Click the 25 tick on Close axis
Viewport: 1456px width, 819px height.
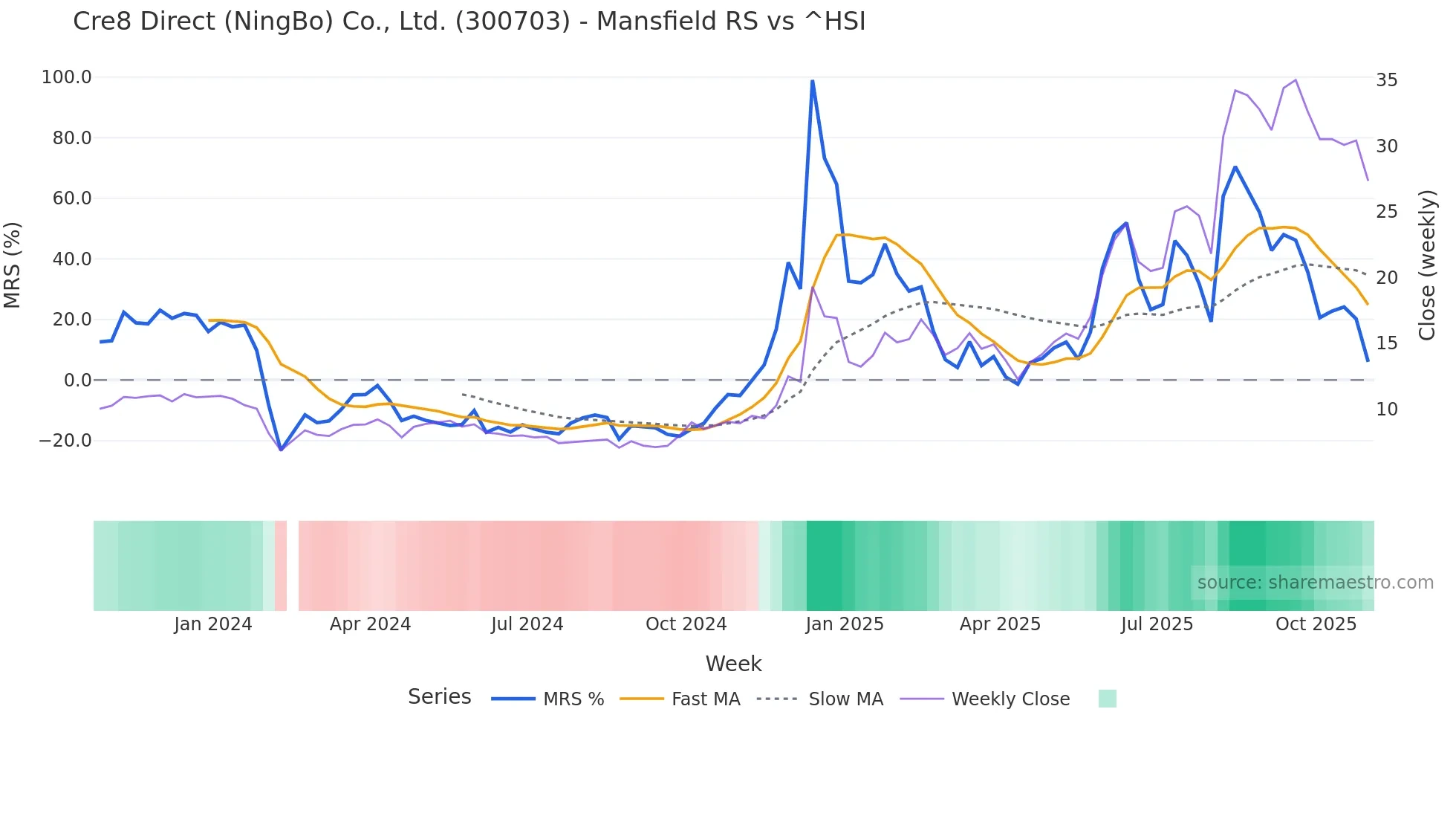click(1387, 212)
